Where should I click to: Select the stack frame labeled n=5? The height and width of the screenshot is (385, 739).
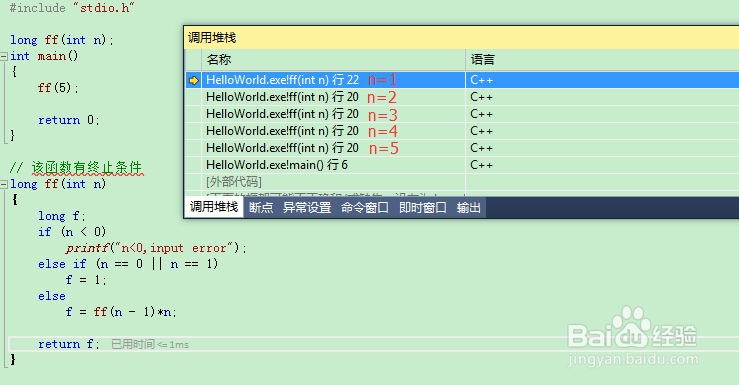point(462,148)
